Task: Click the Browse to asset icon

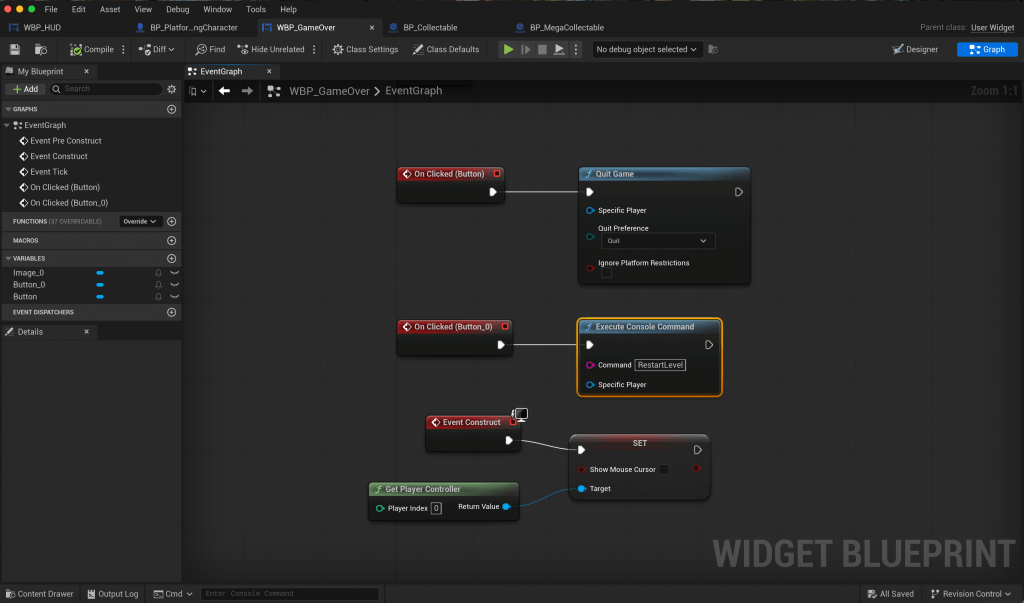Action: point(41,49)
